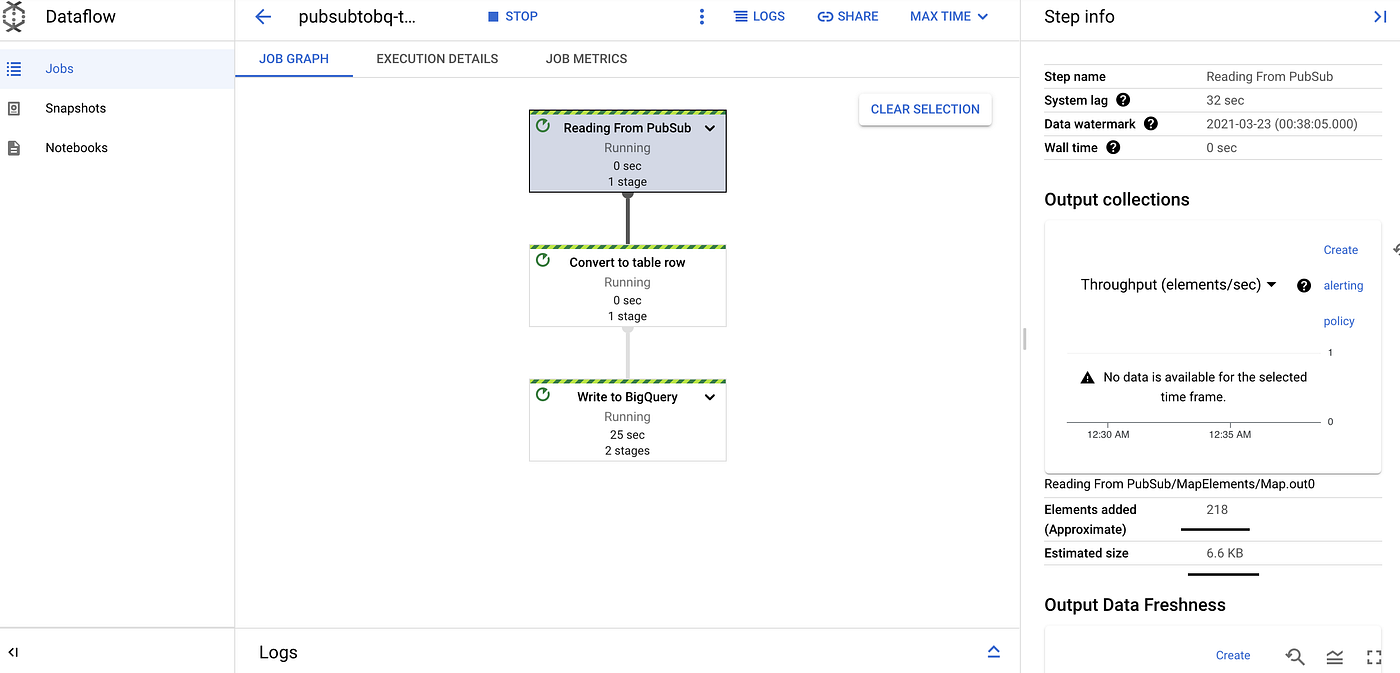Viewport: 1400px width, 673px height.
Task: Show help for Wall time
Action: pos(1113,148)
